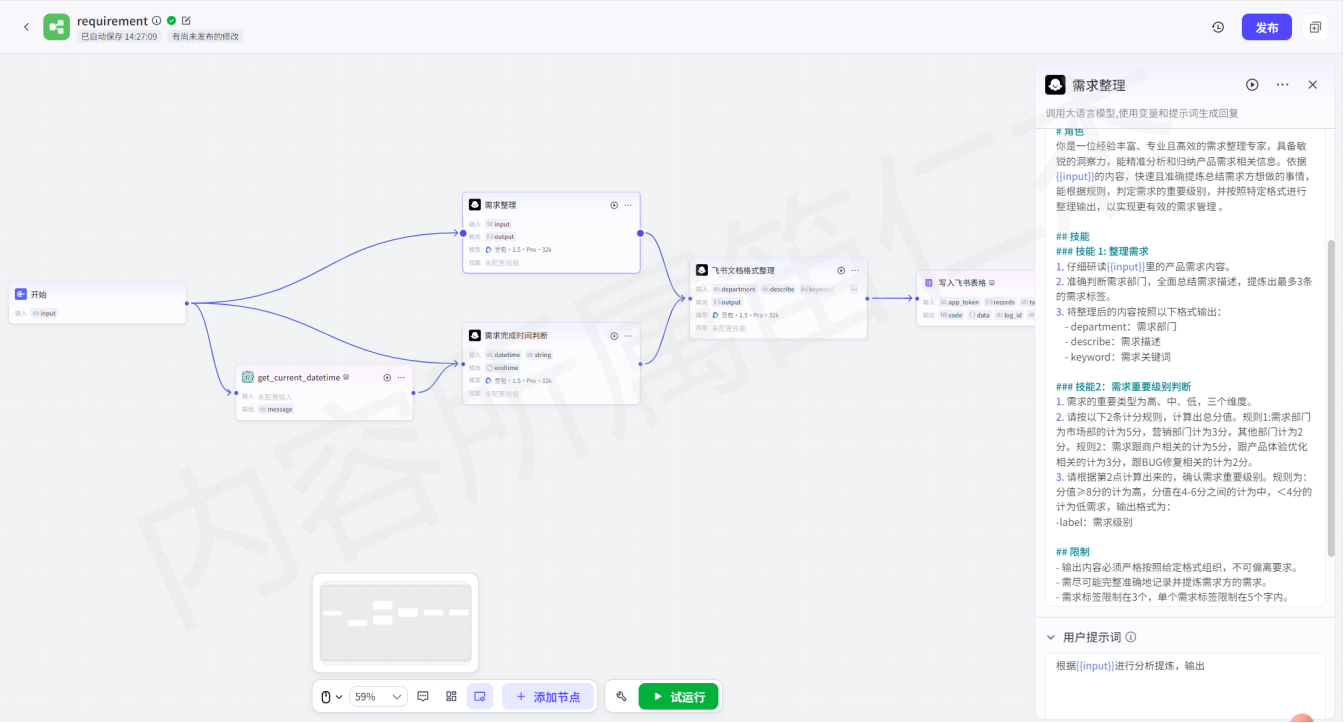Open get_current_datetime node more menu
This screenshot has width=1344, height=723.
point(401,378)
